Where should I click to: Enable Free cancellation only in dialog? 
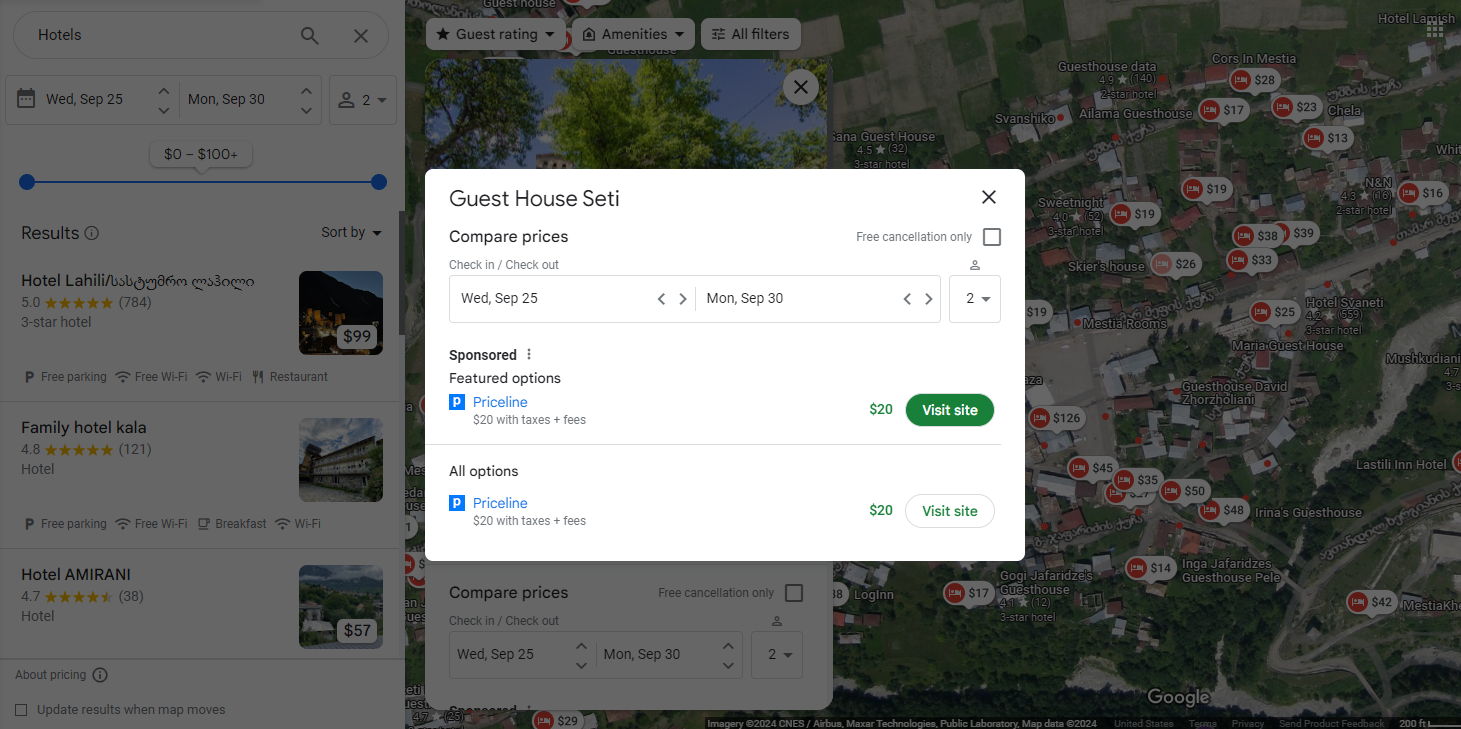[x=992, y=237]
